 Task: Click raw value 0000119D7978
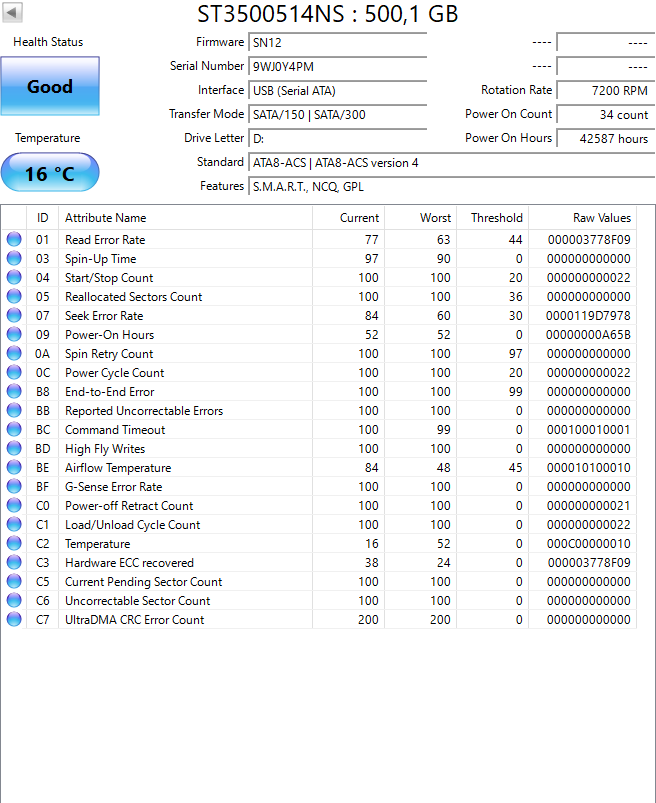(x=588, y=315)
